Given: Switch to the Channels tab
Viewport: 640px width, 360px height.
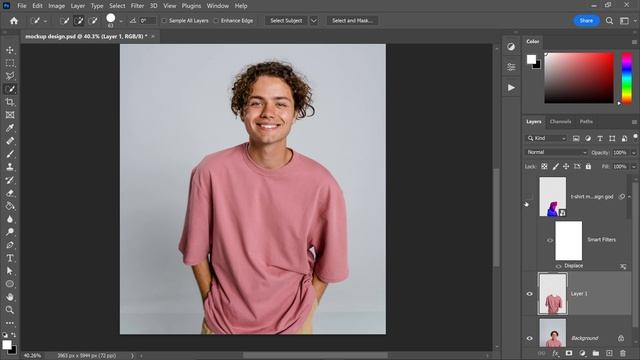Looking at the screenshot, I should tap(560, 122).
